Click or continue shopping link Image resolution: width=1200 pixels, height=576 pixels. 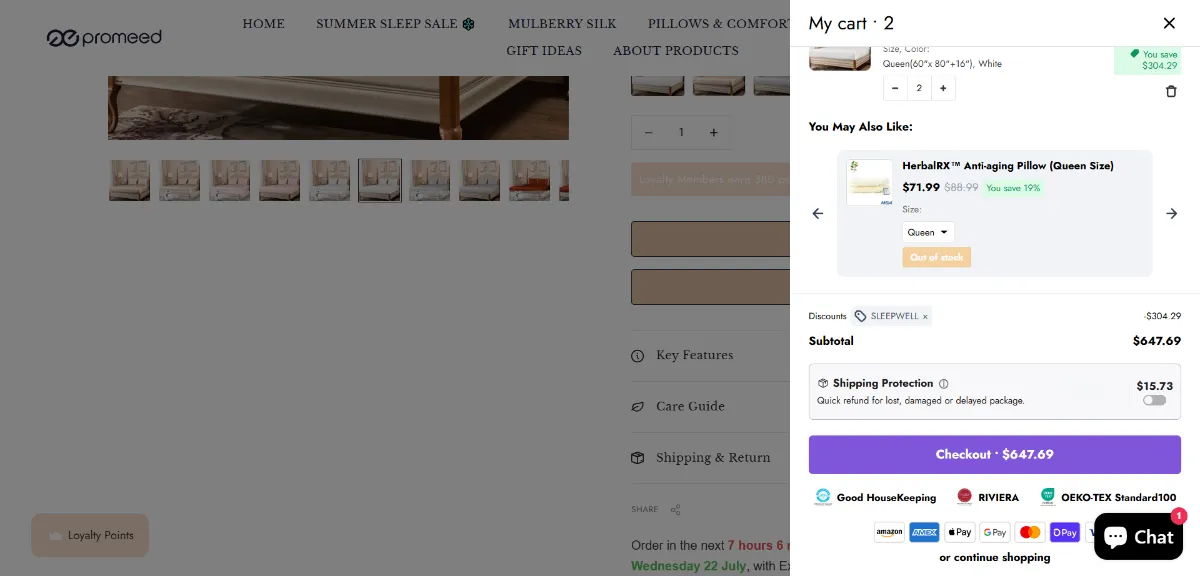coord(995,558)
